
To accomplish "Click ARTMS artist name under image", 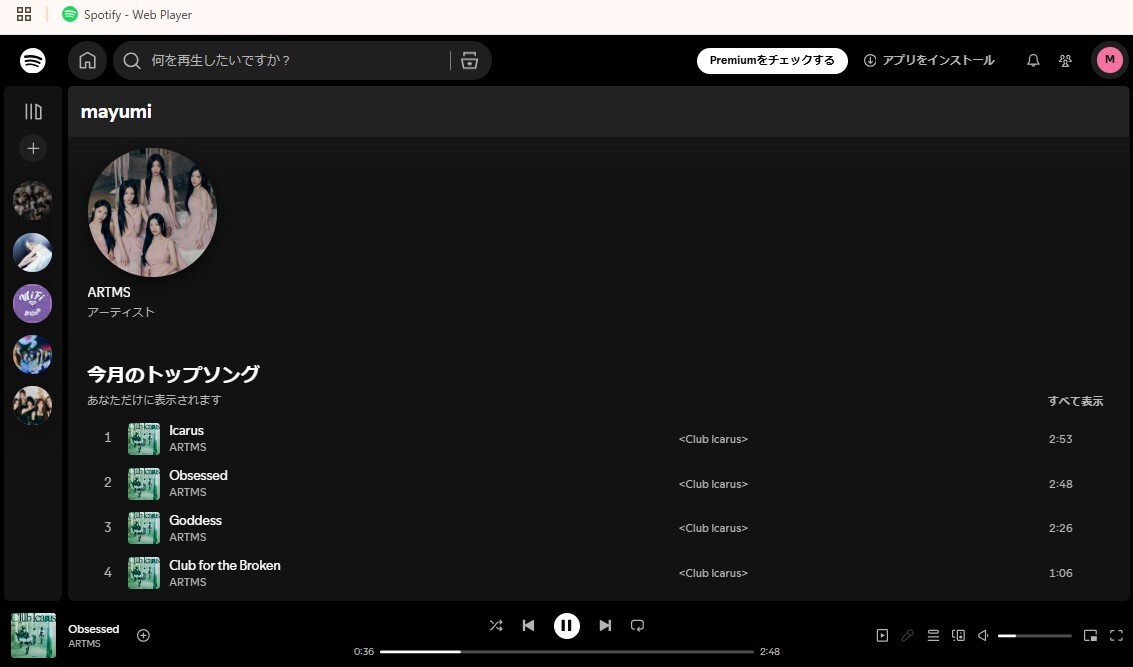I will click(x=109, y=292).
